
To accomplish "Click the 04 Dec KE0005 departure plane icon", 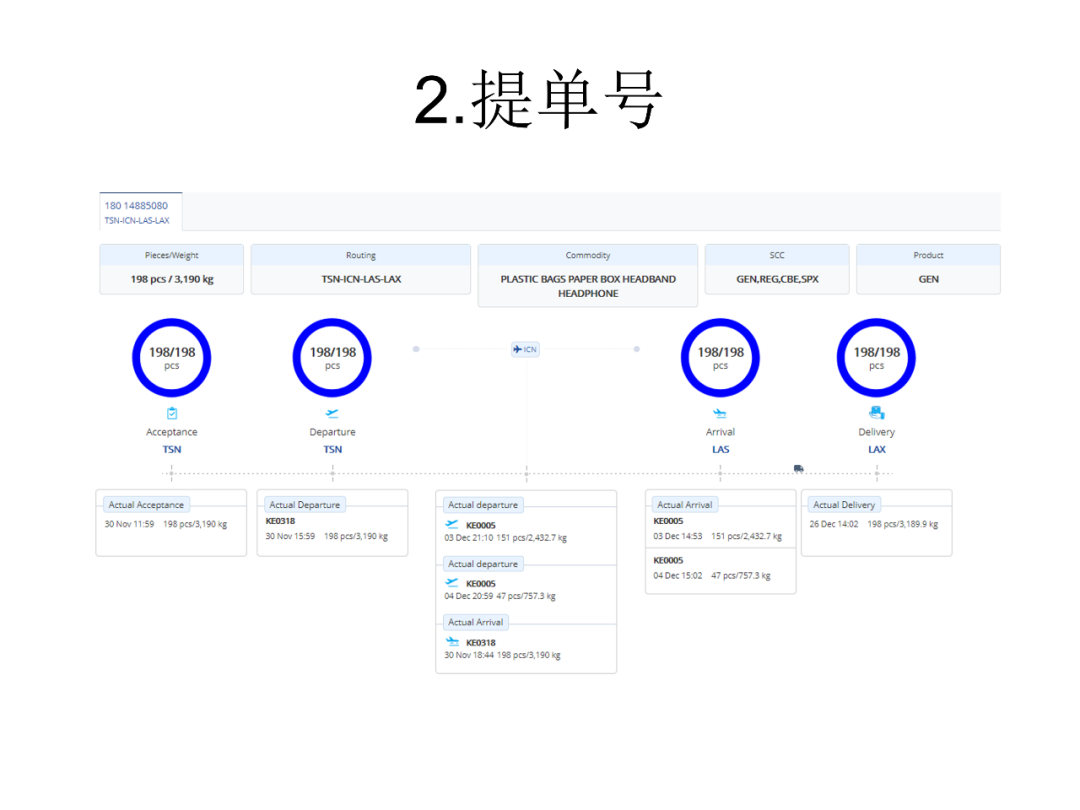I will (452, 583).
